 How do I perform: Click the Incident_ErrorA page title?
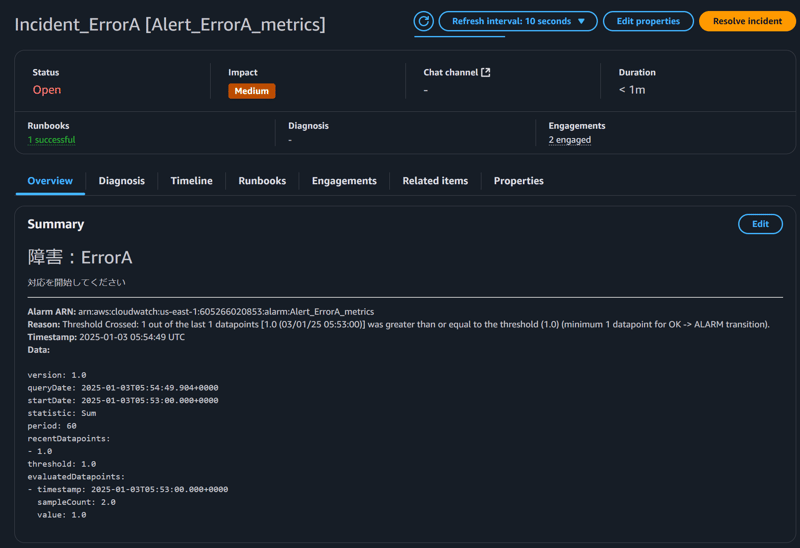(170, 24)
